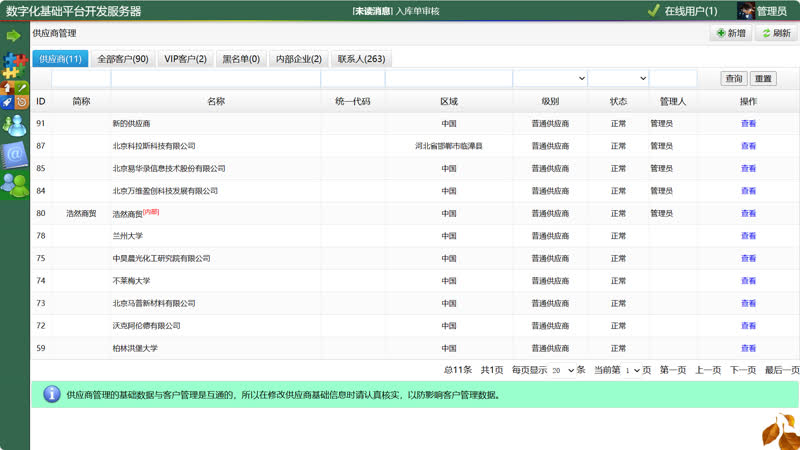Click the 刷新 refresh button

coord(774,33)
